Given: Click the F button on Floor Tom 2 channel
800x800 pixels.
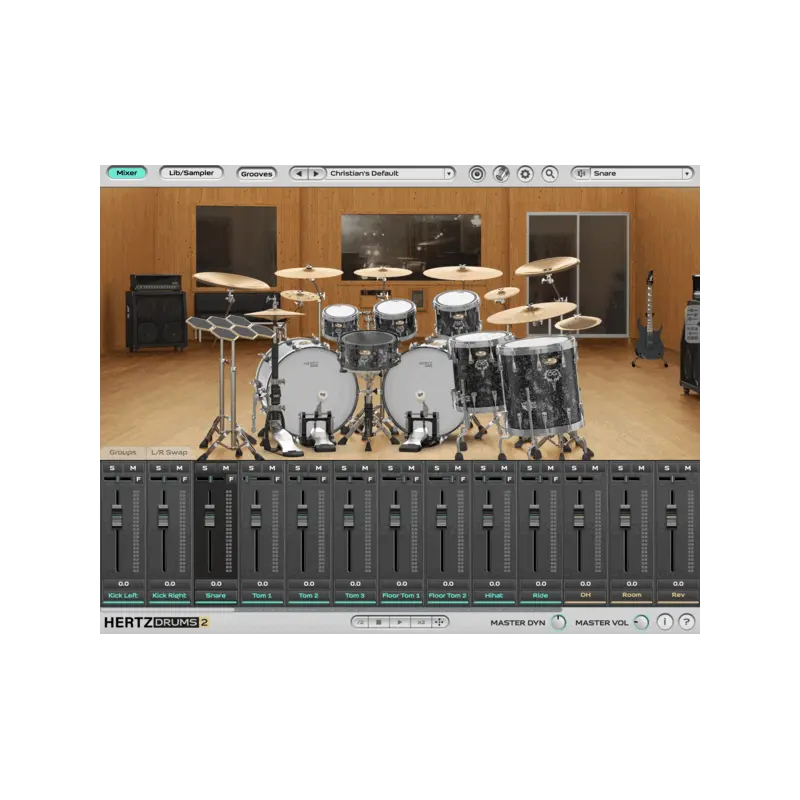Looking at the screenshot, I should tap(463, 479).
